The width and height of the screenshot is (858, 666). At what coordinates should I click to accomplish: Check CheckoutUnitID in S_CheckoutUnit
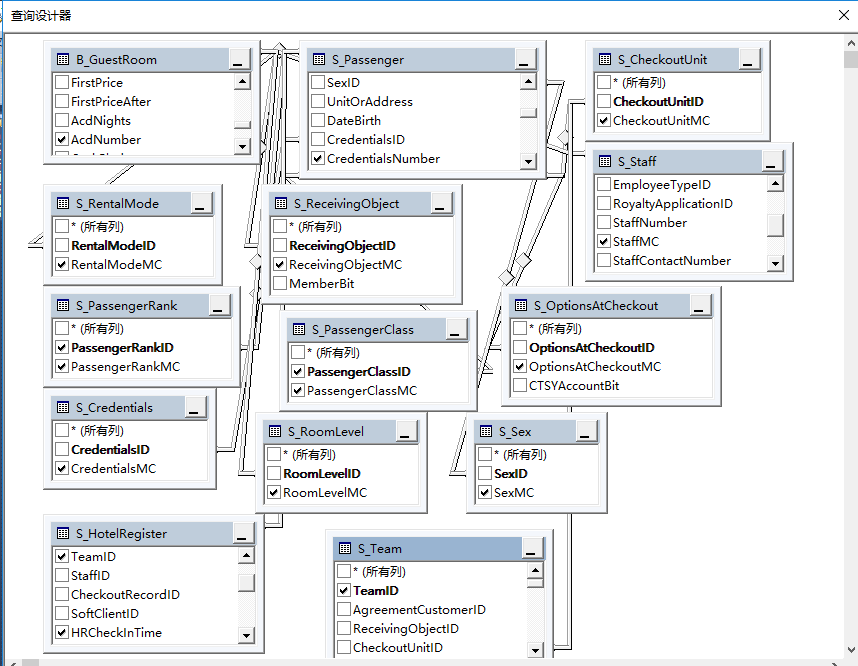coord(604,101)
